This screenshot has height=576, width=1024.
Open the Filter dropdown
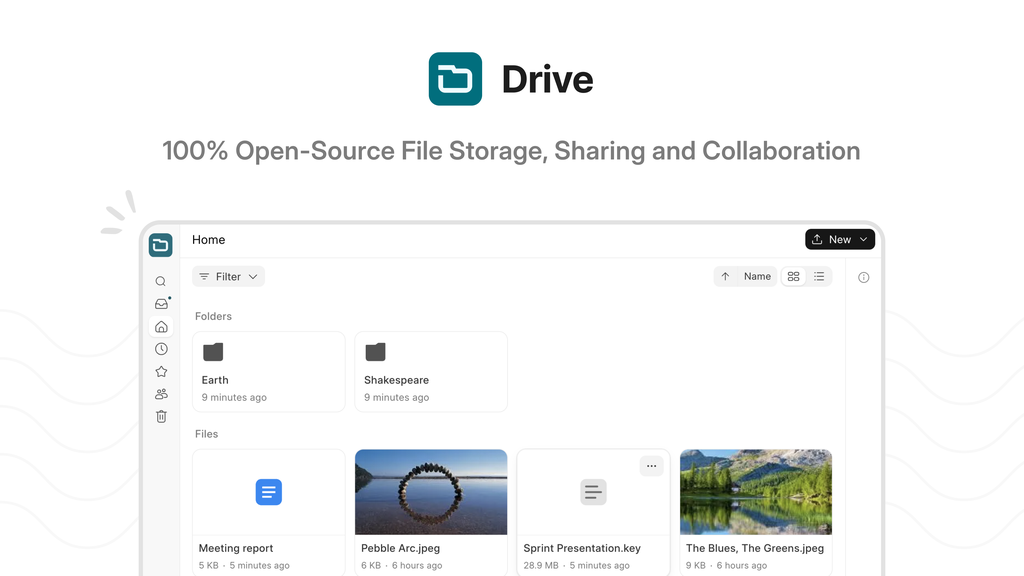pyautogui.click(x=228, y=276)
